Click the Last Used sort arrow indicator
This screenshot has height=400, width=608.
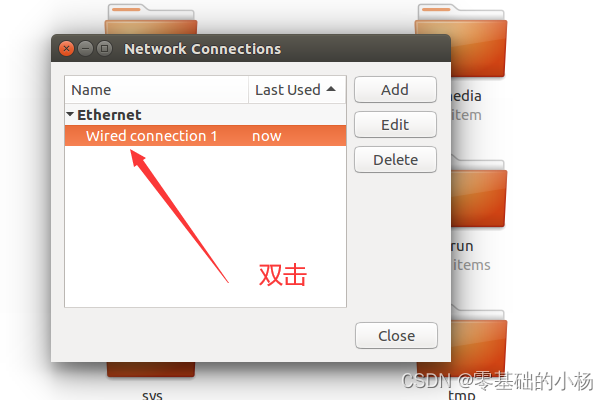(x=331, y=89)
